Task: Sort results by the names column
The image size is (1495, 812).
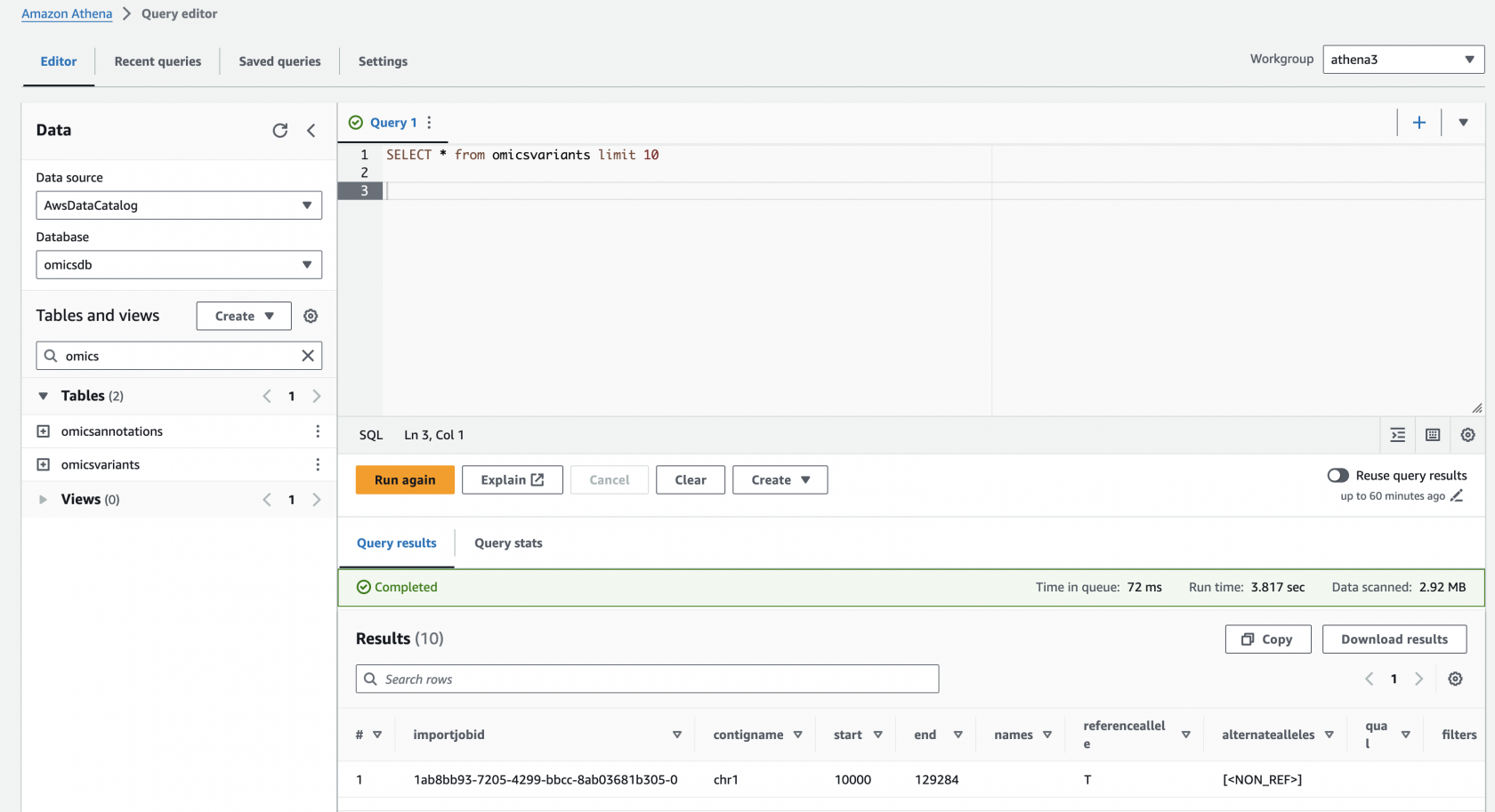Action: 1047,735
